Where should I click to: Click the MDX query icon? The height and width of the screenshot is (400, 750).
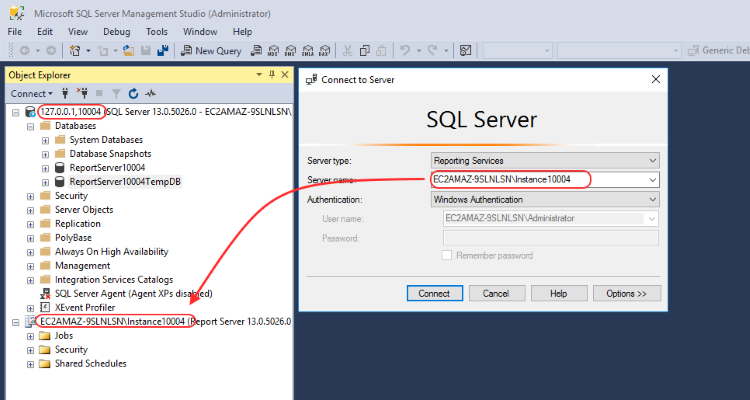(x=274, y=51)
